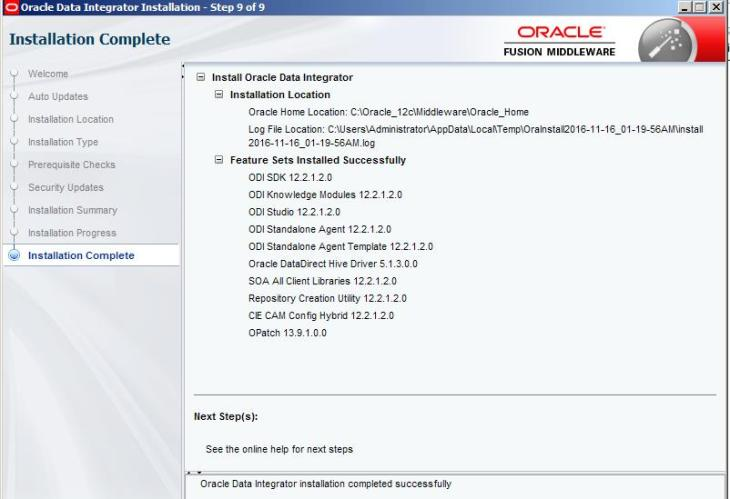Click 'See the online help for next steps'

tap(279, 450)
